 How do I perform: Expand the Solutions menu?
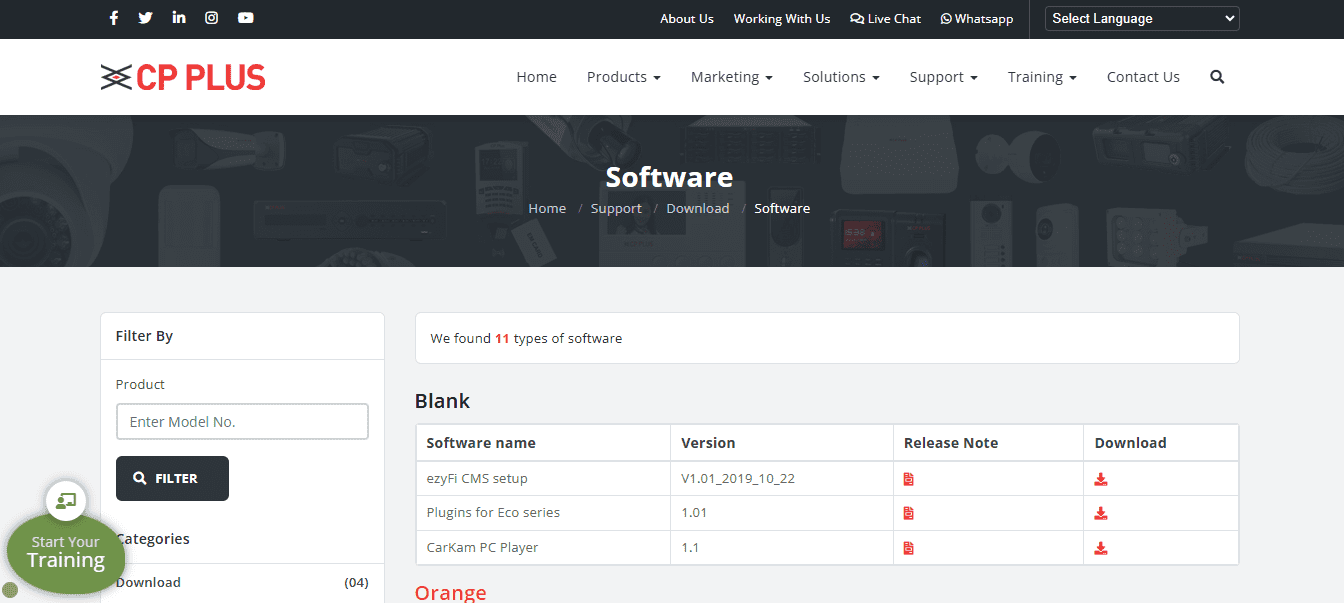pos(841,76)
